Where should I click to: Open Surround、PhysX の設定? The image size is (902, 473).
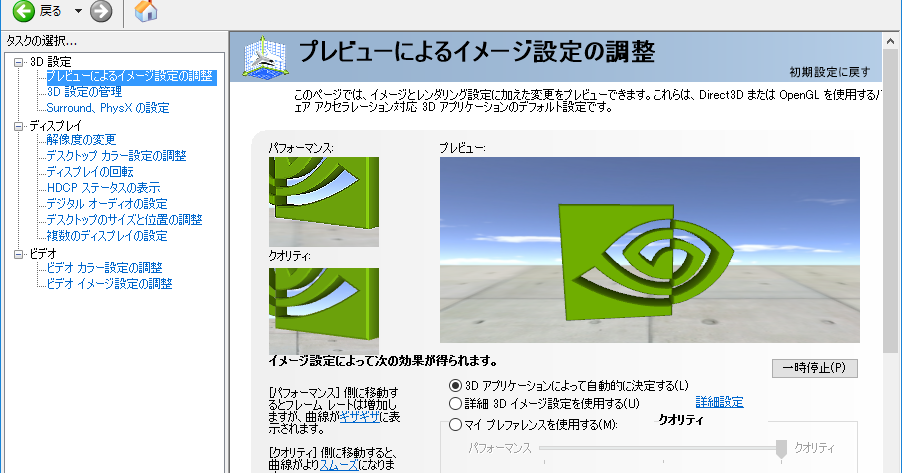[108, 108]
